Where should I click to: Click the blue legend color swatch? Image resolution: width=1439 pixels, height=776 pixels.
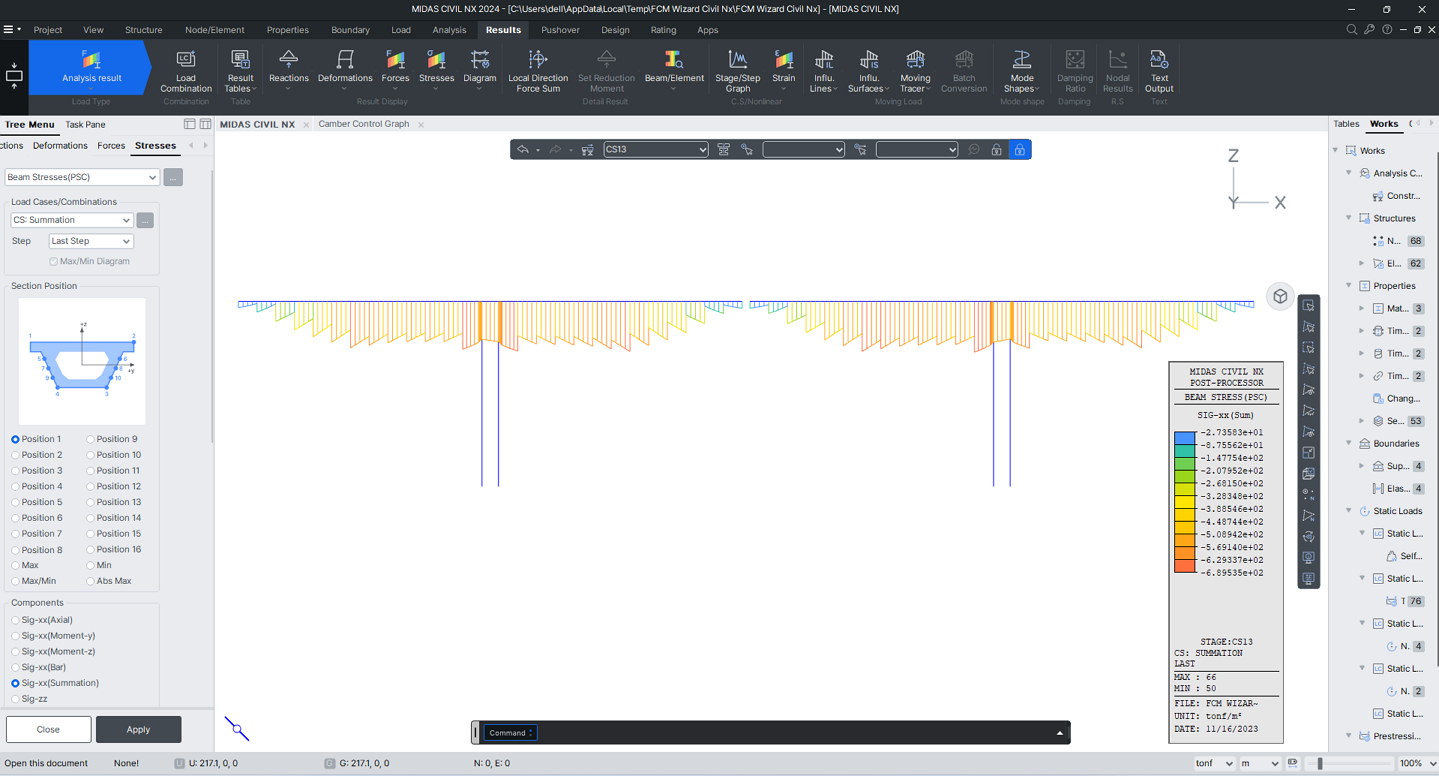[1184, 438]
